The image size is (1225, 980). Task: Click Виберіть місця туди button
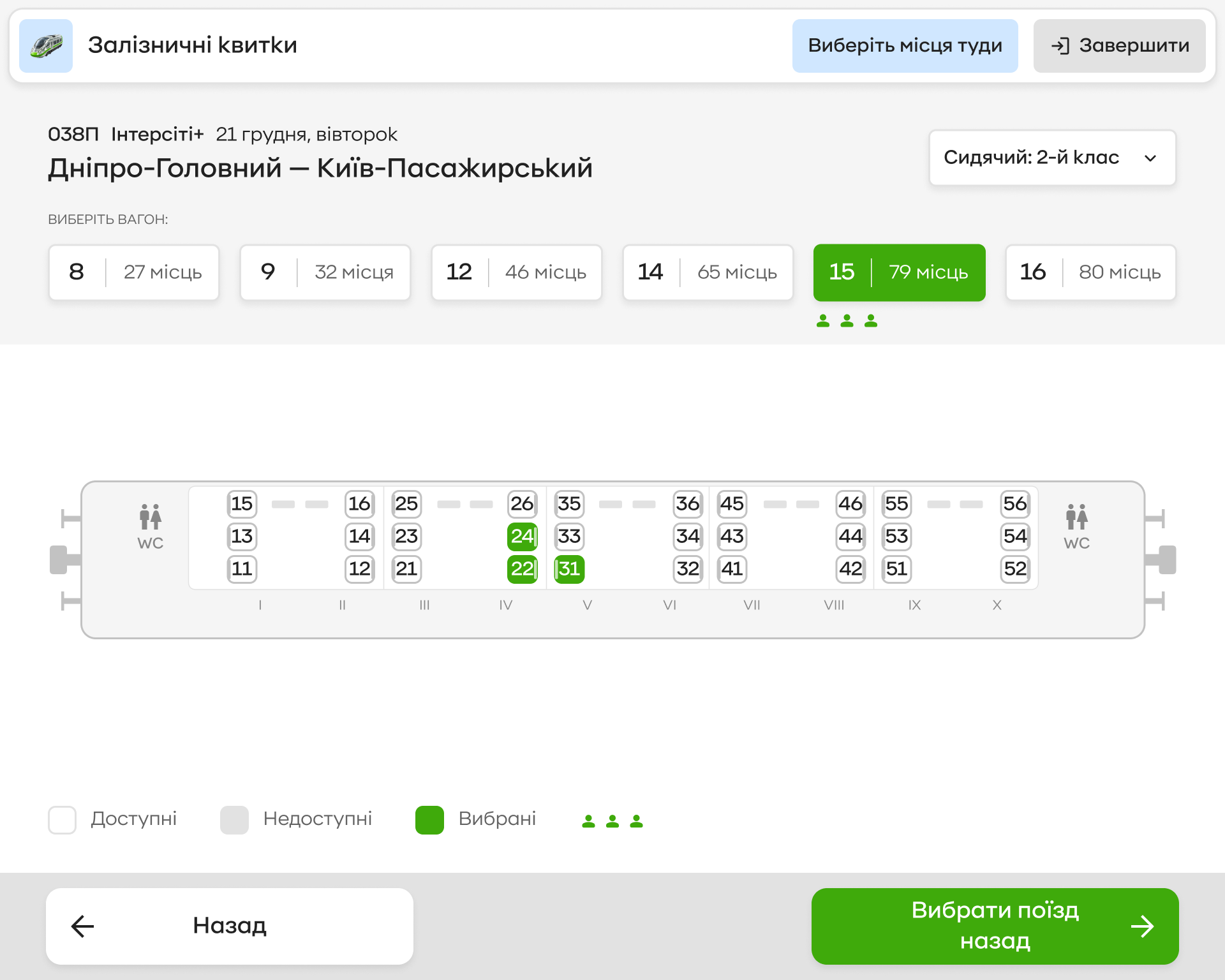point(905,46)
